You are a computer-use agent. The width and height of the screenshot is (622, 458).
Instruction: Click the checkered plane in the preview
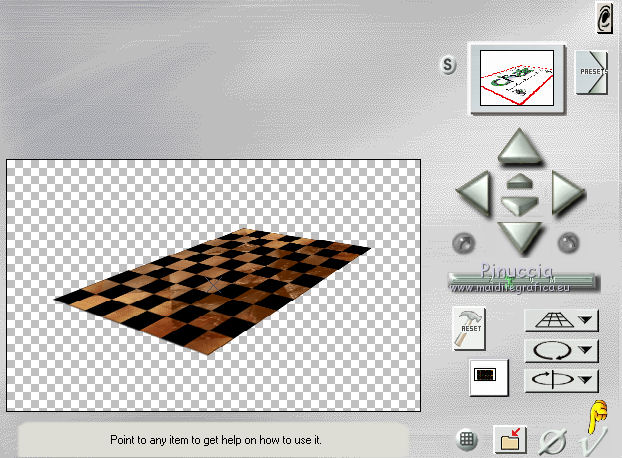point(213,289)
